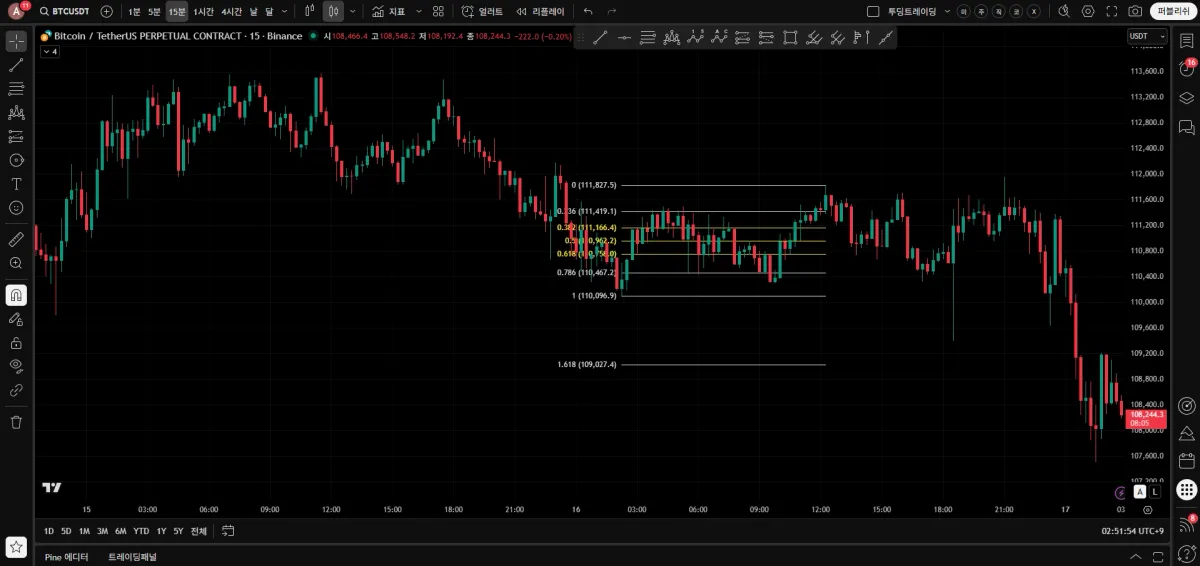The width and height of the screenshot is (1200, 566).
Task: Select the candles chart style icon
Action: pos(333,11)
